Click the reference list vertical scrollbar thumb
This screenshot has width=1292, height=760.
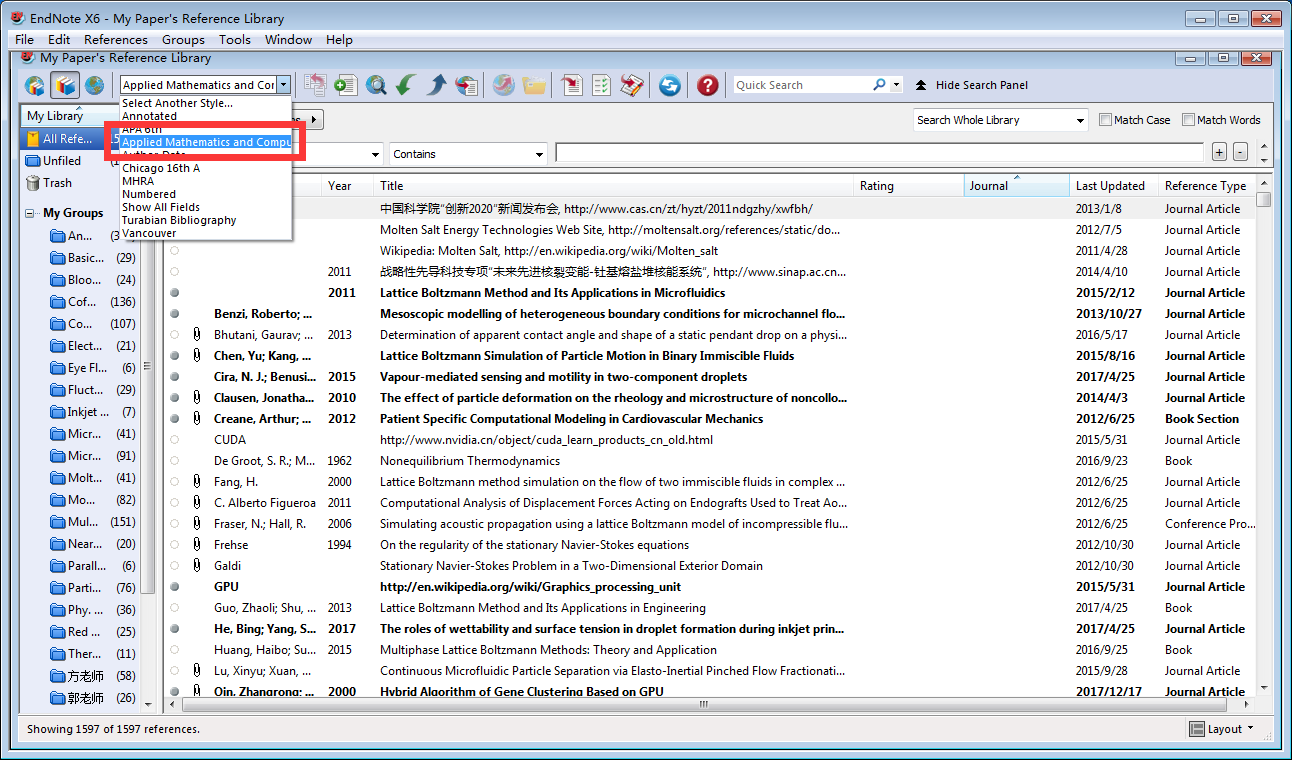(1264, 199)
